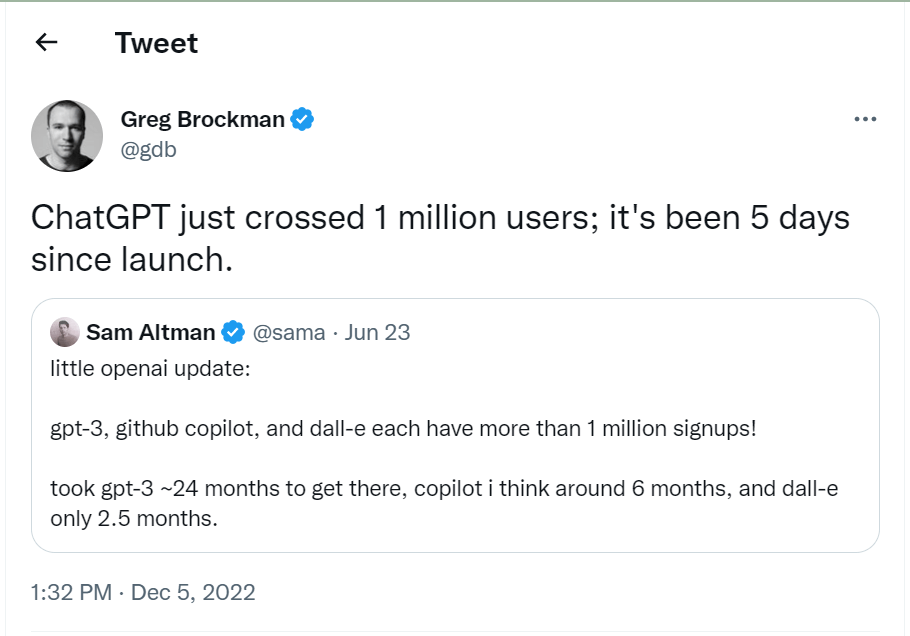This screenshot has height=636, width=910.
Task: Click the 1:32 PM · Dec 5, 2022 timestamp
Action: [x=143, y=592]
